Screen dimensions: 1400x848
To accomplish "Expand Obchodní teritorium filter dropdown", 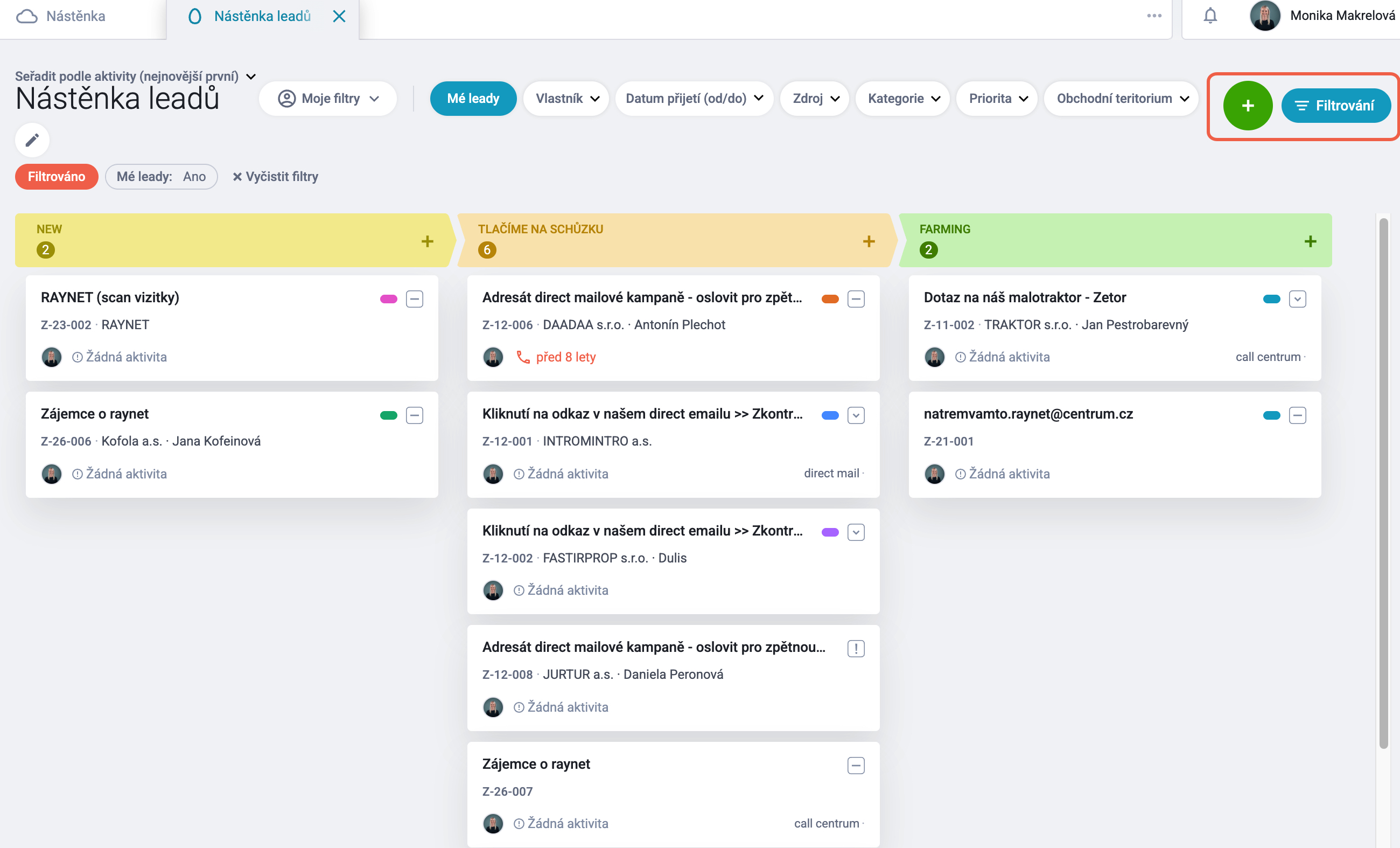I will pyautogui.click(x=1122, y=99).
